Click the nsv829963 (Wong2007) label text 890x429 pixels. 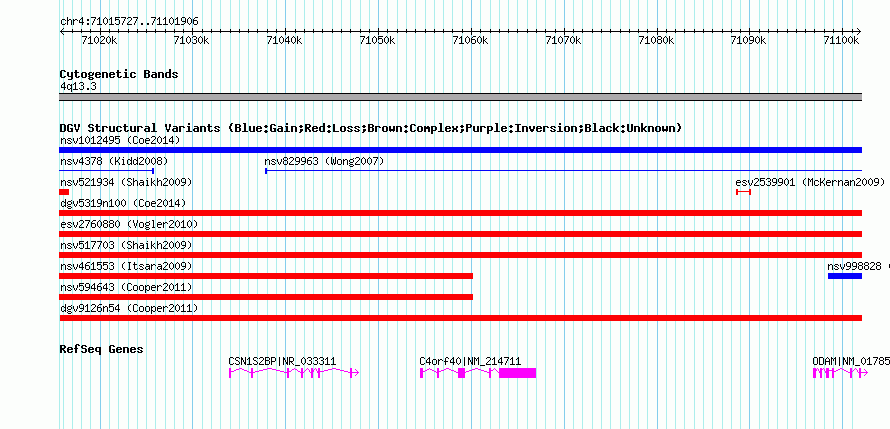pos(324,161)
